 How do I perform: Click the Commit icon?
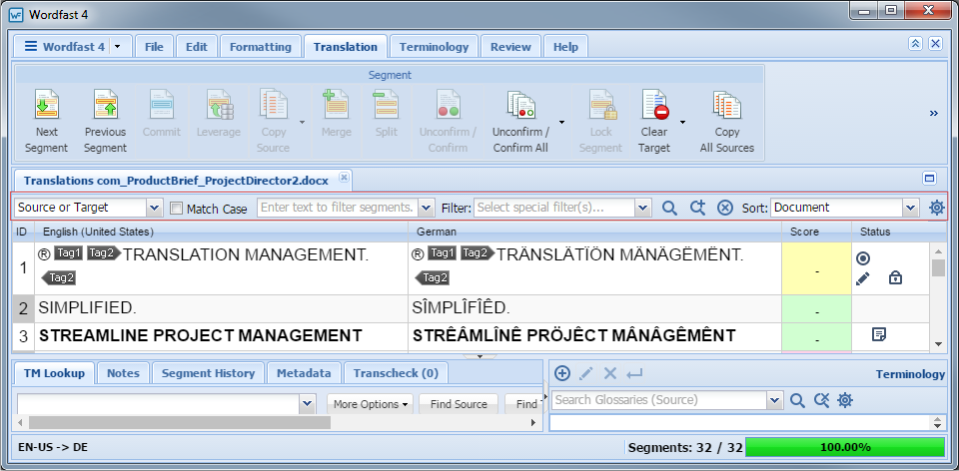tap(161, 104)
